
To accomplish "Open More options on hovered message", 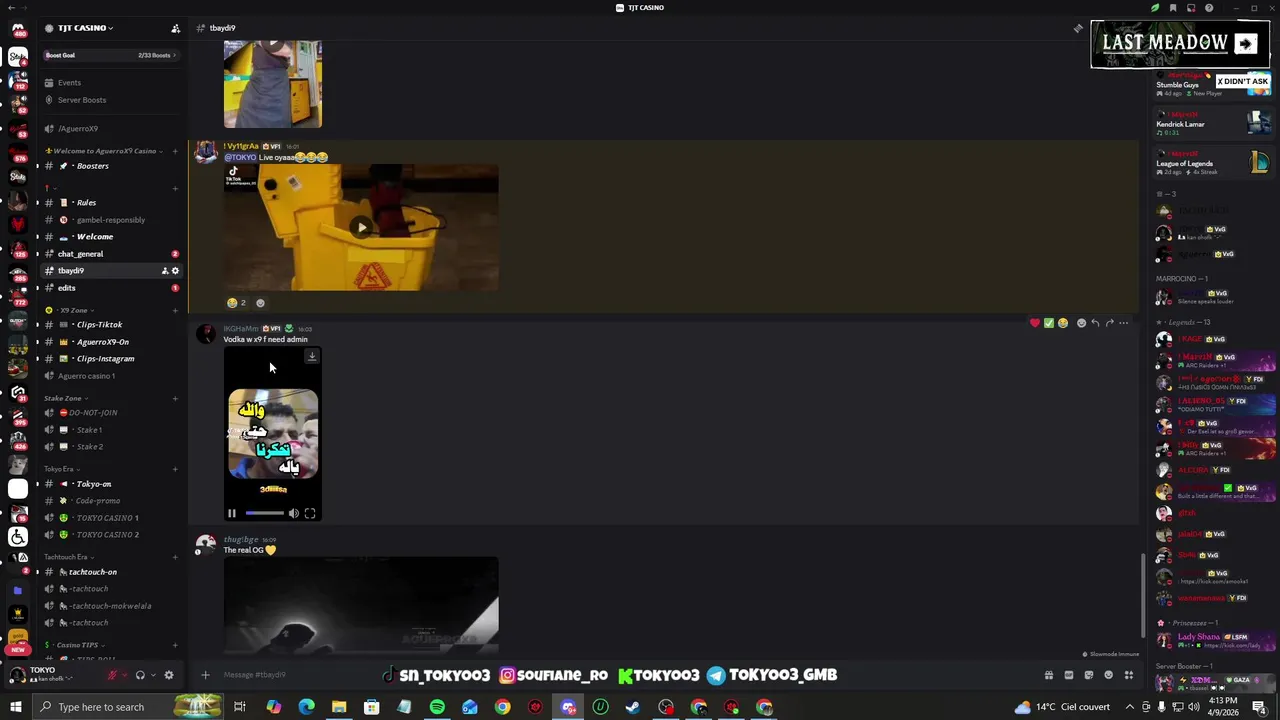I will click(1123, 323).
